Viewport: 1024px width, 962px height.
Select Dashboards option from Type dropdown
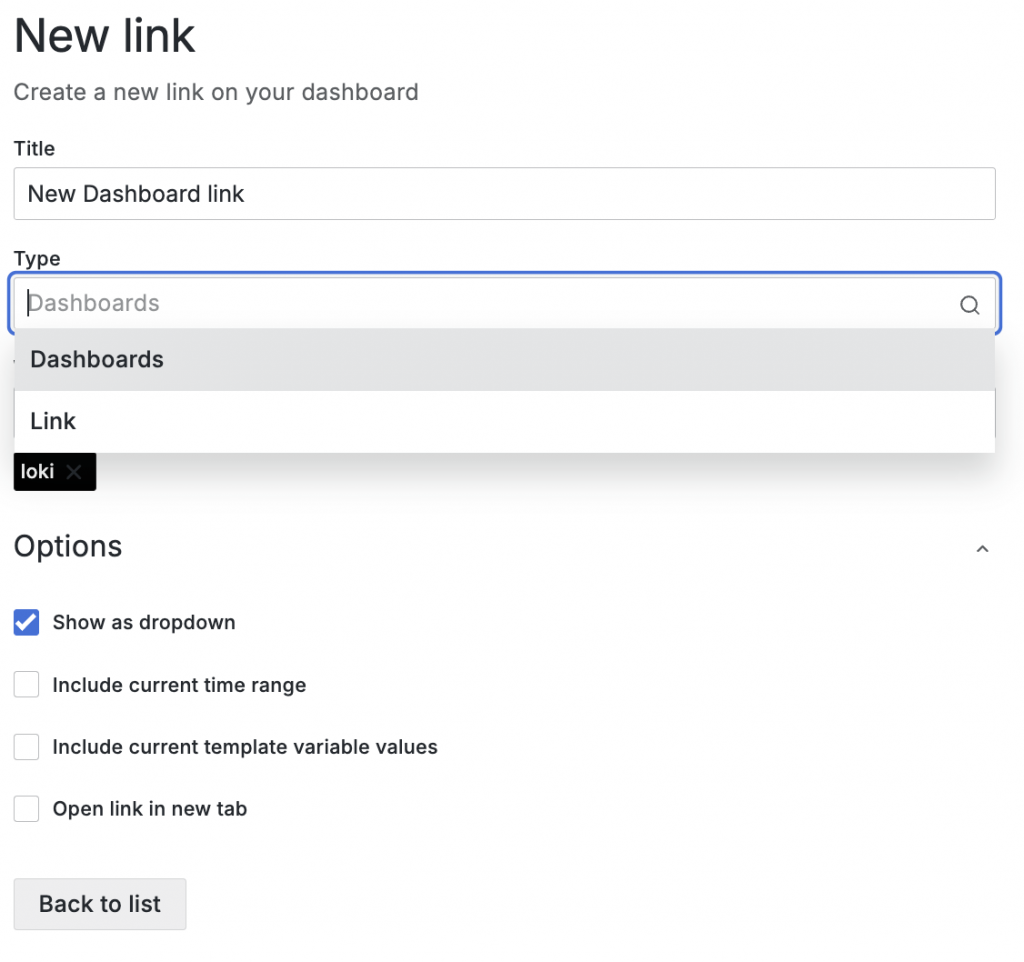pyautogui.click(x=97, y=360)
